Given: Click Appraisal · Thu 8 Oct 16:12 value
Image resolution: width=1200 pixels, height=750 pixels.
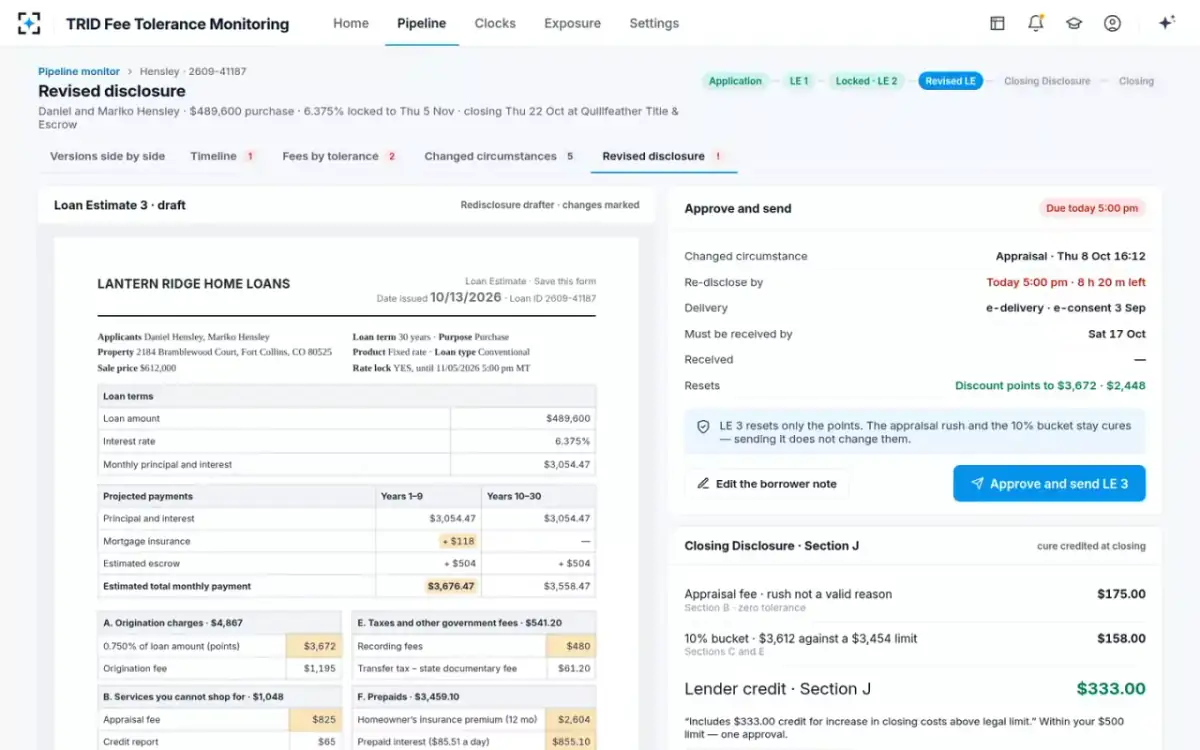Looking at the screenshot, I should (x=1071, y=256).
